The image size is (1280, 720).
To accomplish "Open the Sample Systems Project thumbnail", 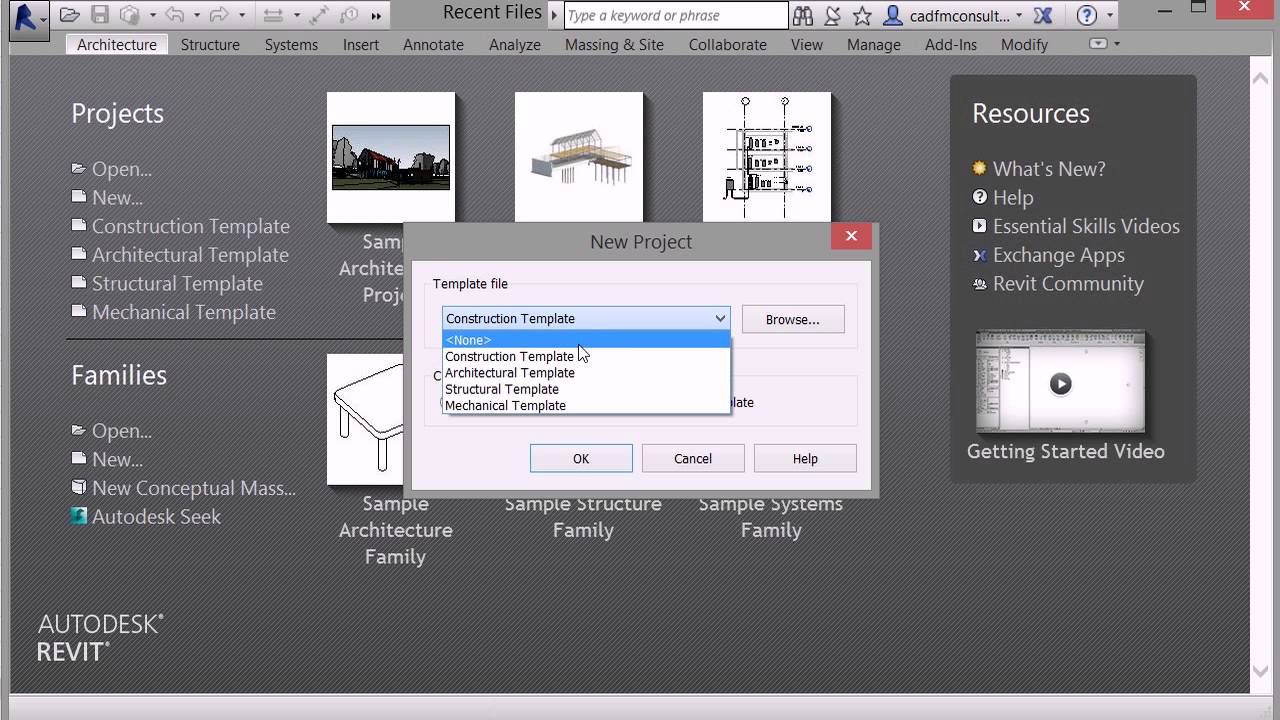I will (x=767, y=157).
